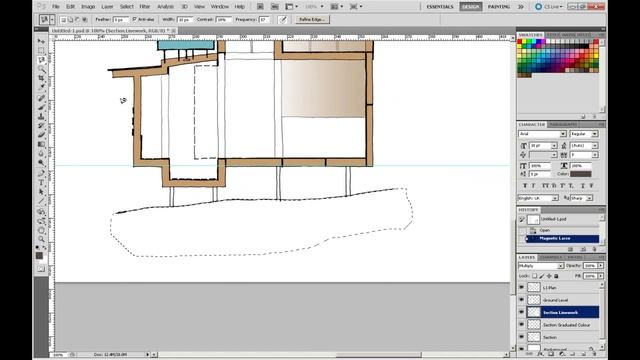Toggle the lock all padlock option
The image size is (640, 360).
click(x=556, y=276)
